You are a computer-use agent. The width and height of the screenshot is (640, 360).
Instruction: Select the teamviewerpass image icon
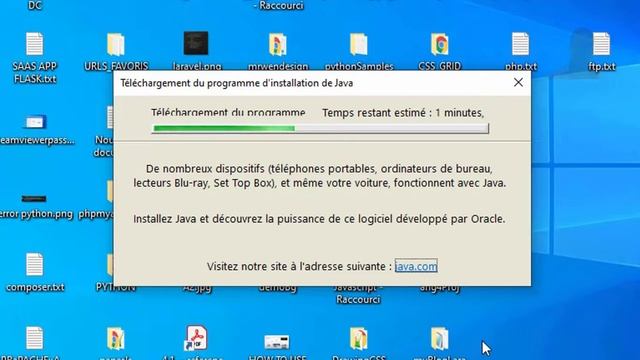pos(34,122)
